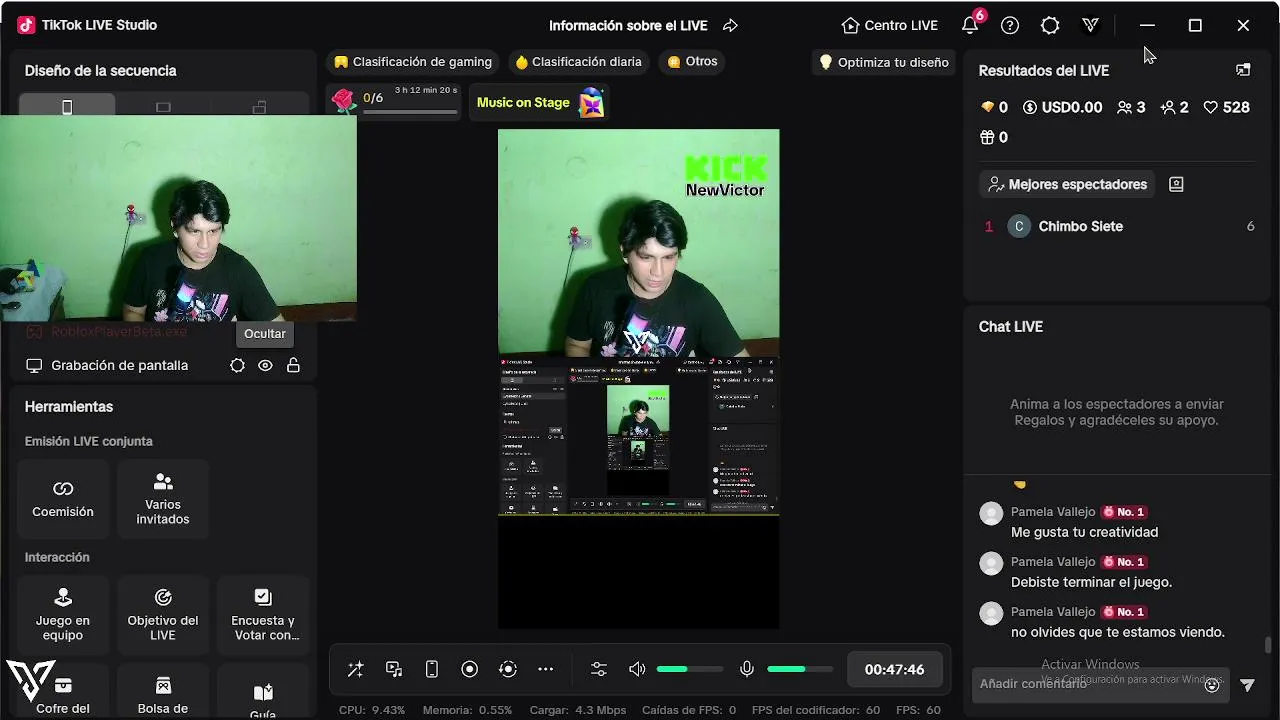Open application settings gear icon
The image size is (1280, 720).
1050,25
